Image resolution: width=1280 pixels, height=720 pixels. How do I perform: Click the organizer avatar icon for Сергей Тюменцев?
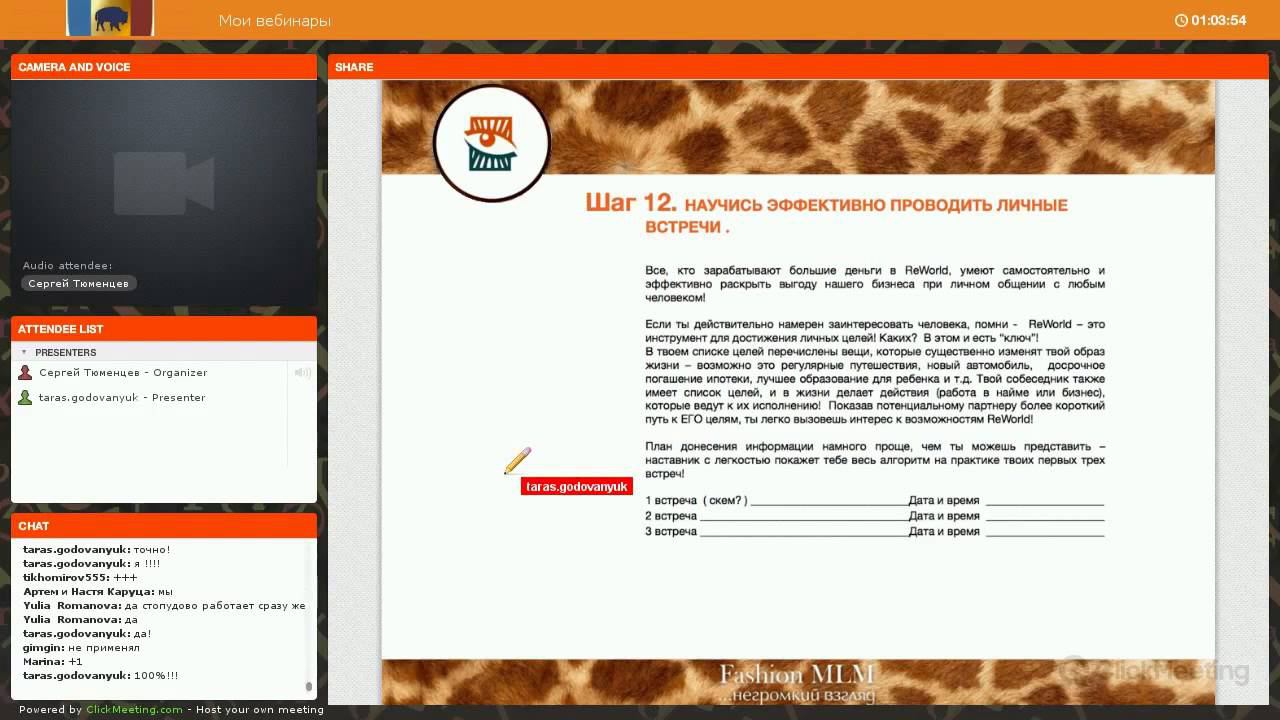[x=26, y=373]
